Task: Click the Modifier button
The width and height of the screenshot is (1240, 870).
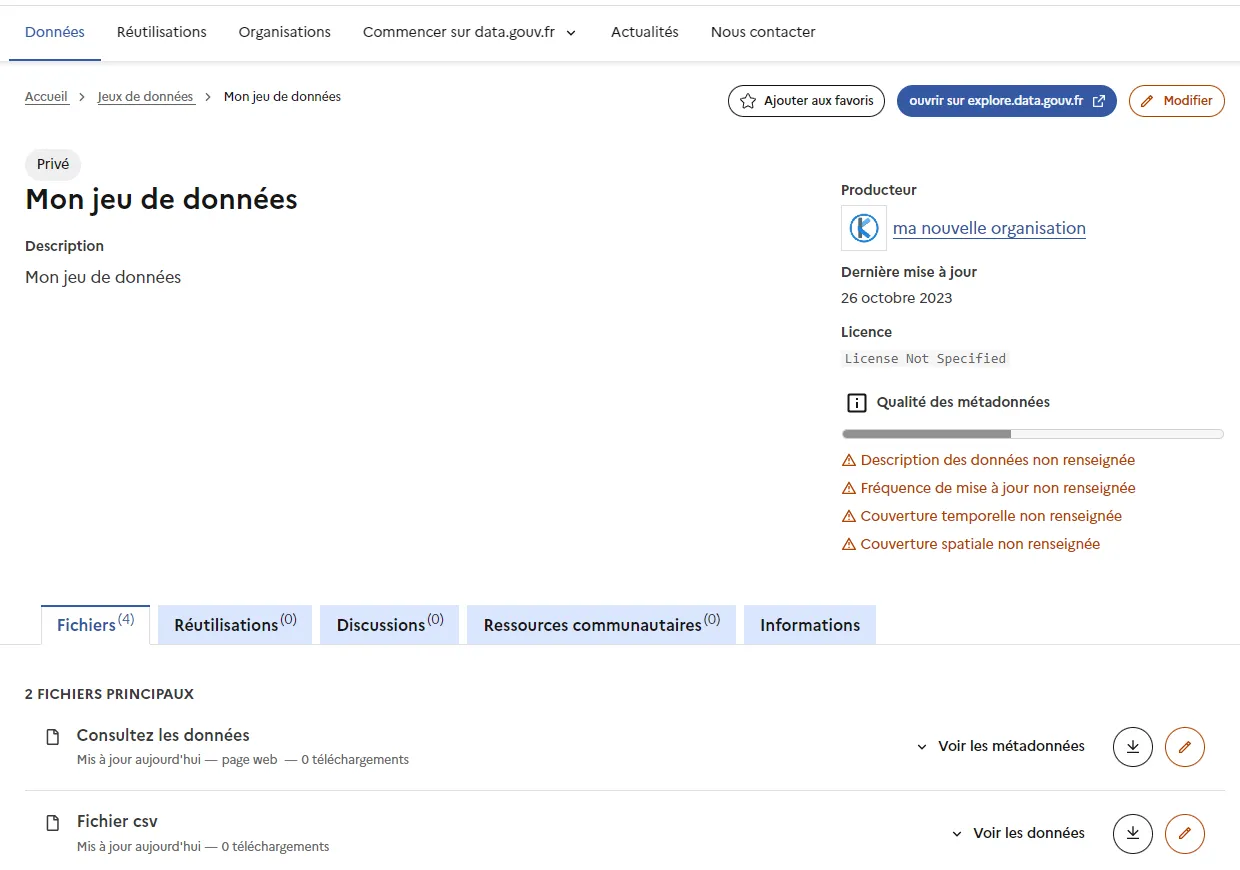Action: pyautogui.click(x=1177, y=101)
